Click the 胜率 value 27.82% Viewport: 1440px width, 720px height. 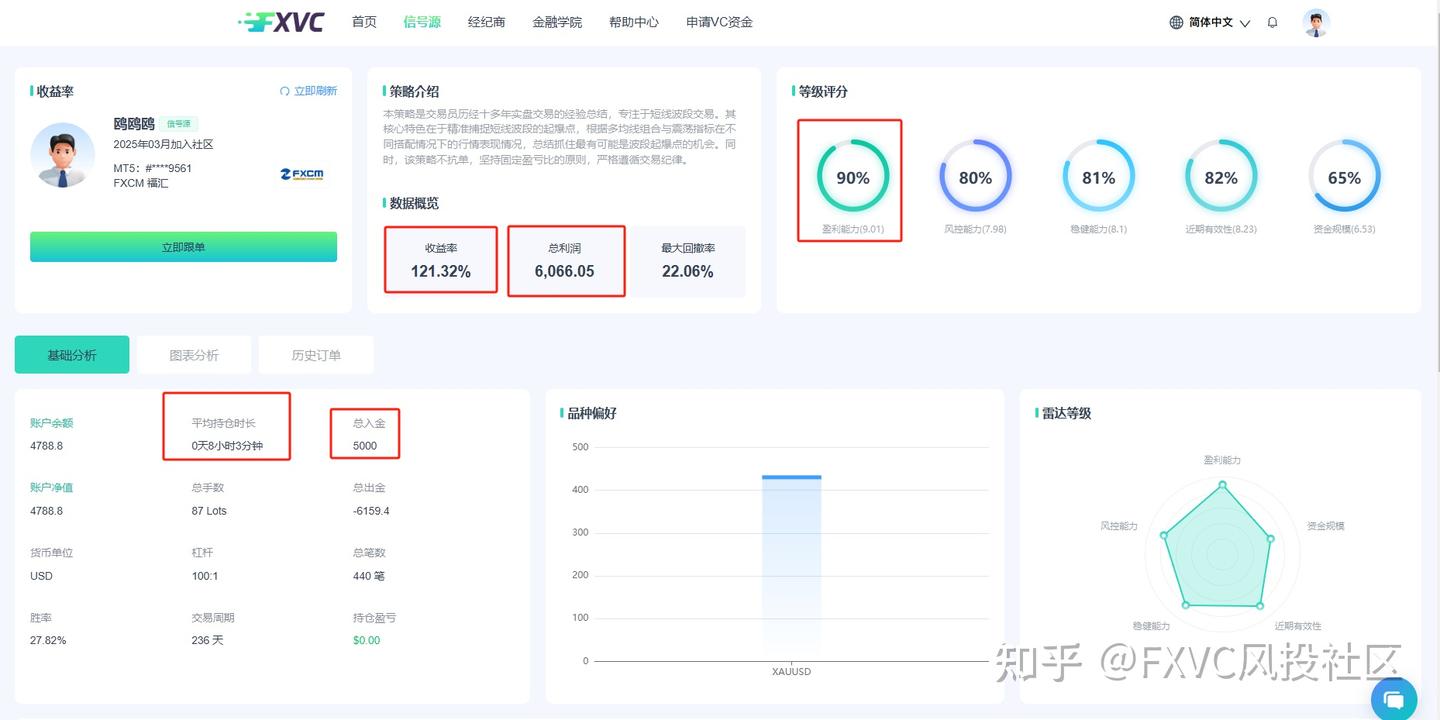[48, 640]
